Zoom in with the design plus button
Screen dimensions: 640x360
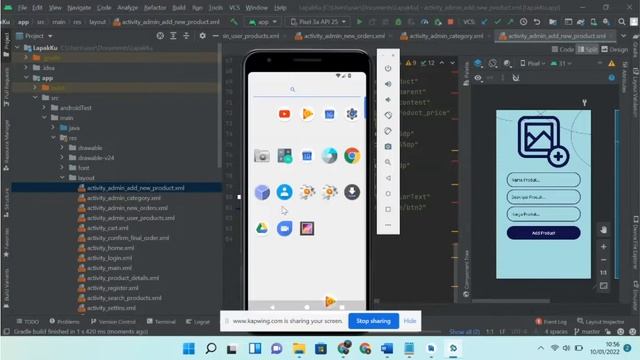tap(603, 247)
